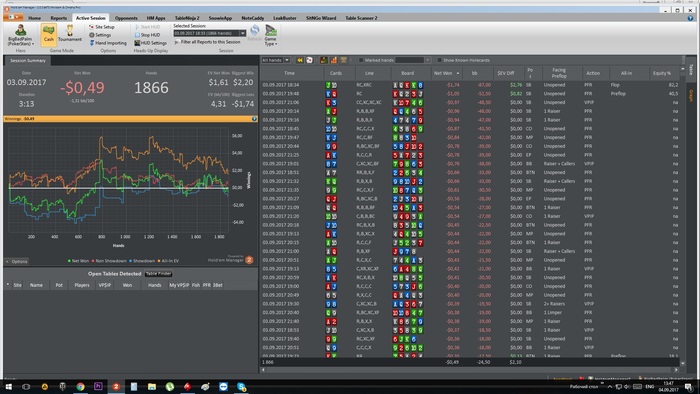Viewport: 700px width, 394px height.
Task: Open the Windows Start menu
Action: pyautogui.click(x=8, y=386)
